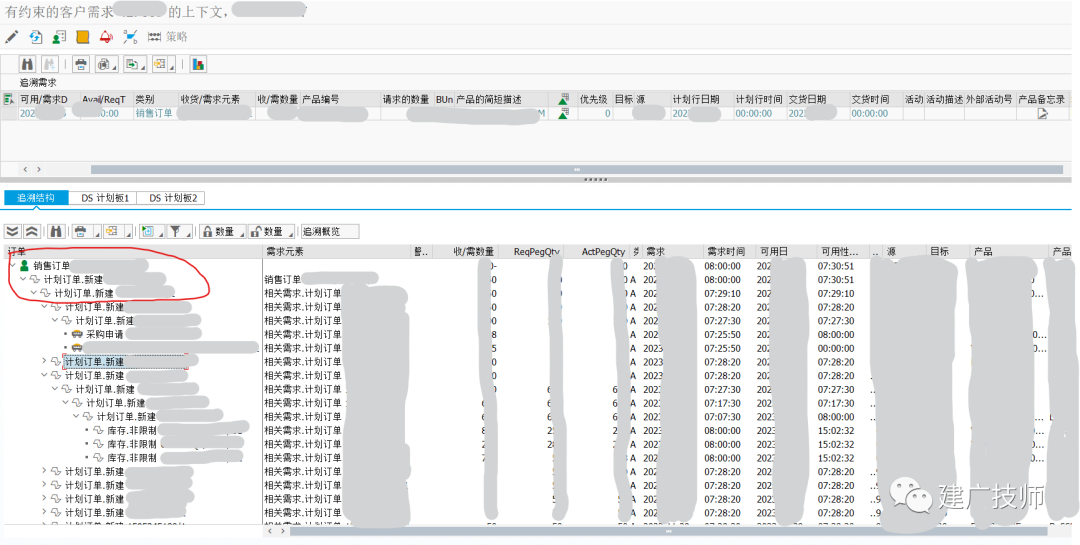
Task: Select the 销售订单 root tree row
Action: click(x=52, y=265)
